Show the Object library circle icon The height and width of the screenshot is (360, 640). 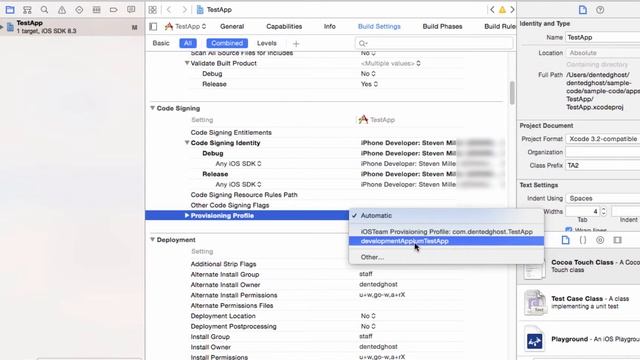click(x=600, y=240)
